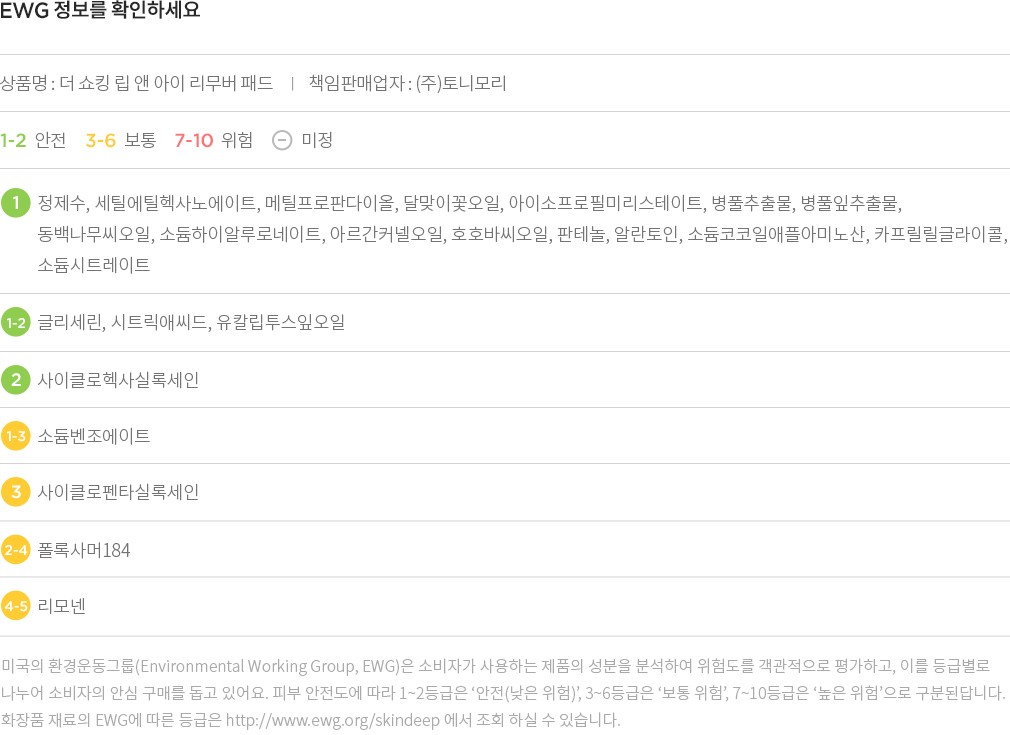Screen dimensions: 1010x735
Task: Click the product name 더 쇼킹 립 앤 아이 리무버 패드
Action: (166, 83)
